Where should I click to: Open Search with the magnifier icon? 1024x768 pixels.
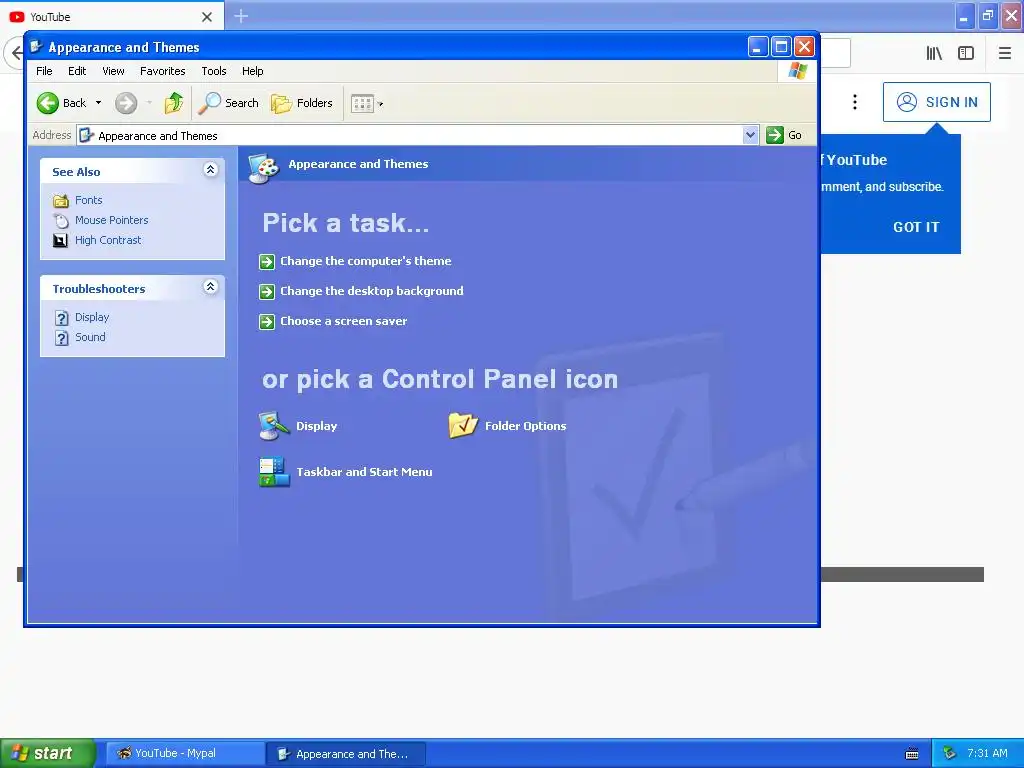(x=229, y=103)
